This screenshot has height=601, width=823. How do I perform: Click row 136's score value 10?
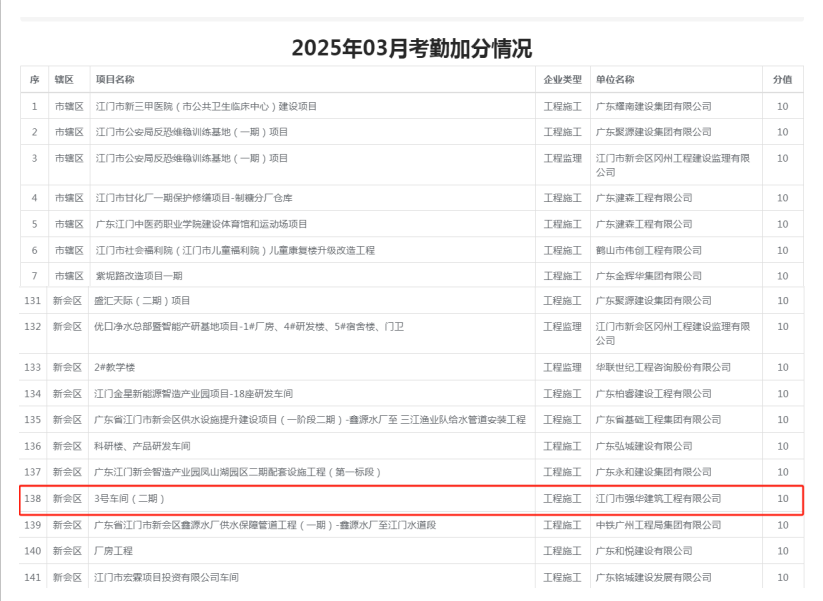click(x=783, y=446)
